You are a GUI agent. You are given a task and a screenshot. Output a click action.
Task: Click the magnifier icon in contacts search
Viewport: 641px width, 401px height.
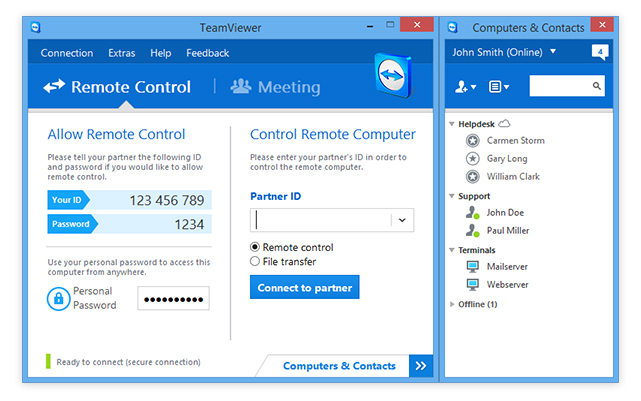click(x=596, y=86)
